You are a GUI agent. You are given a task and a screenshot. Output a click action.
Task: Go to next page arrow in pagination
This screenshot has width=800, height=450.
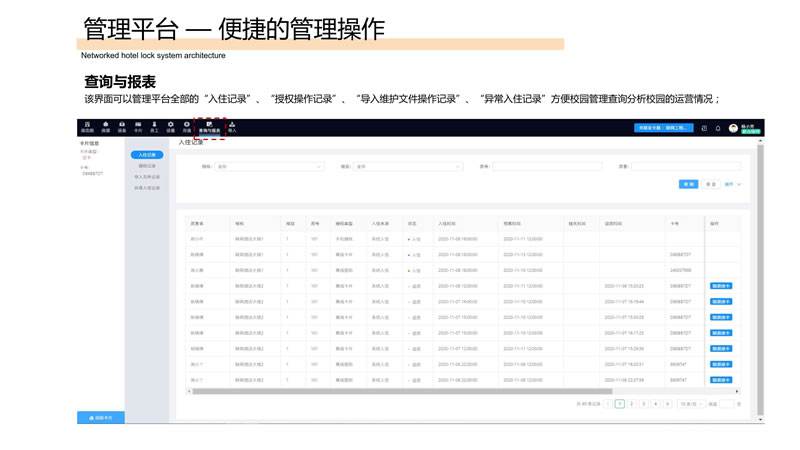[667, 404]
